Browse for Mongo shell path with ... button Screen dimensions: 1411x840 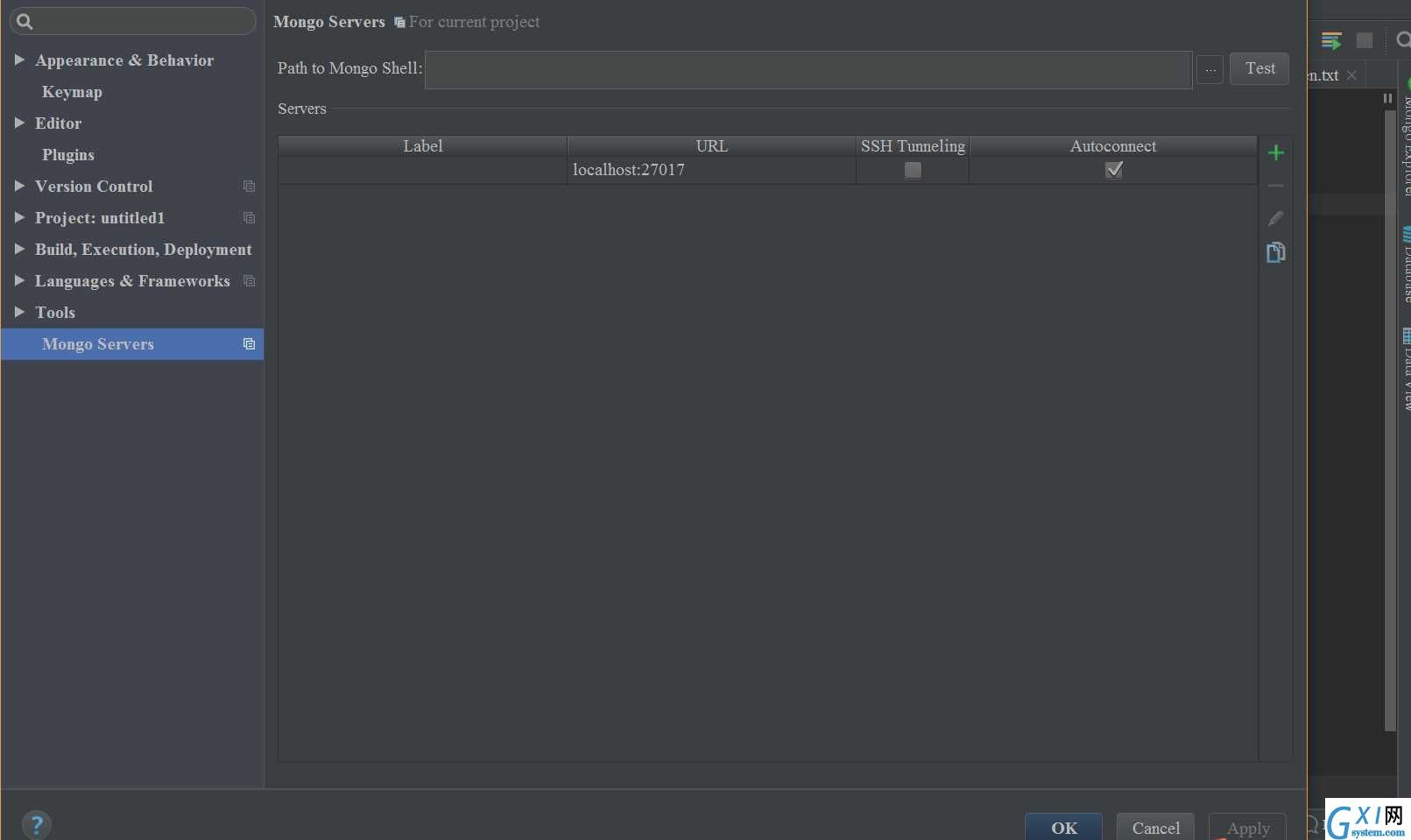[x=1210, y=69]
